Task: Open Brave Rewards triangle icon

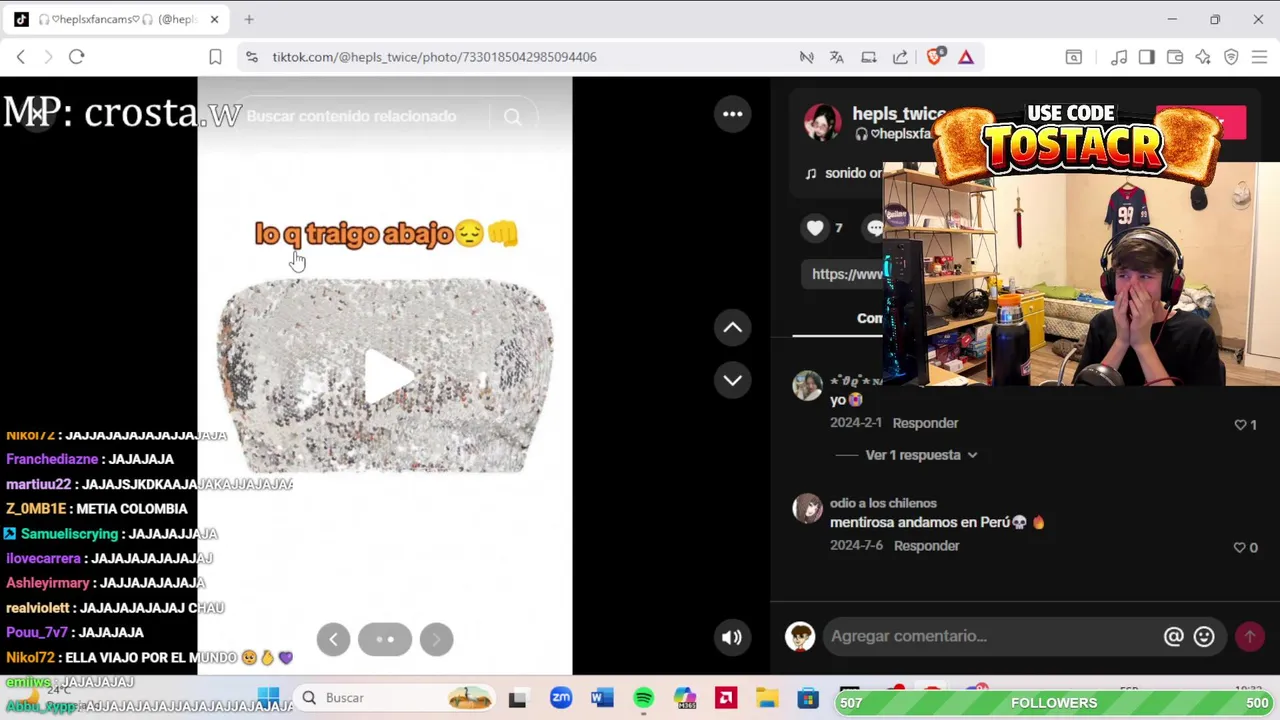Action: [x=966, y=57]
